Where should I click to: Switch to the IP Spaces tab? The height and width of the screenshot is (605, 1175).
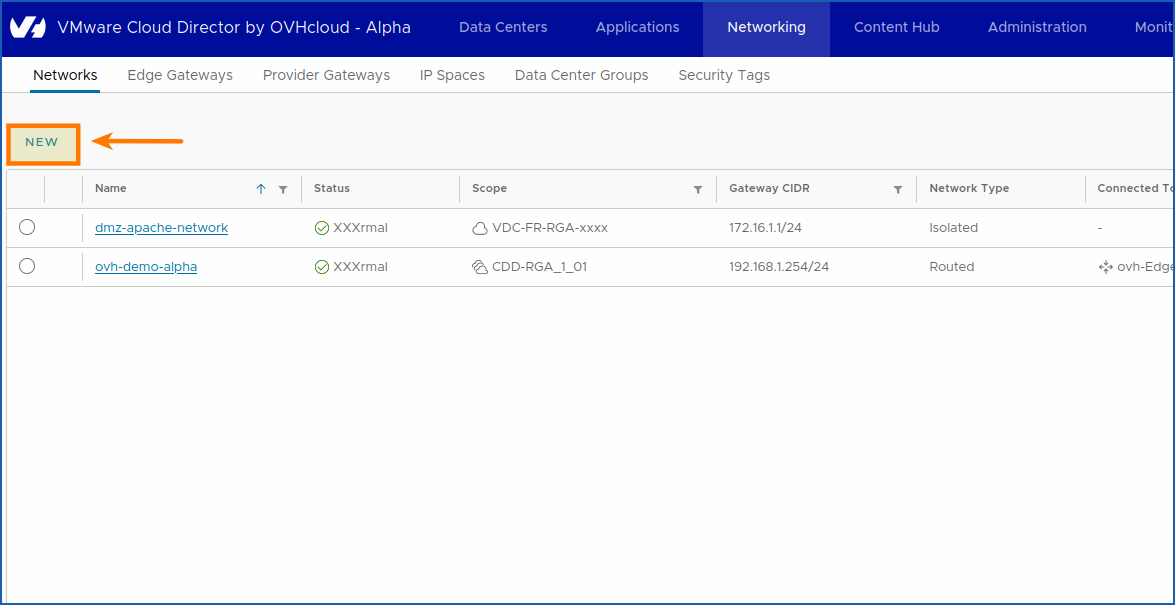click(452, 75)
